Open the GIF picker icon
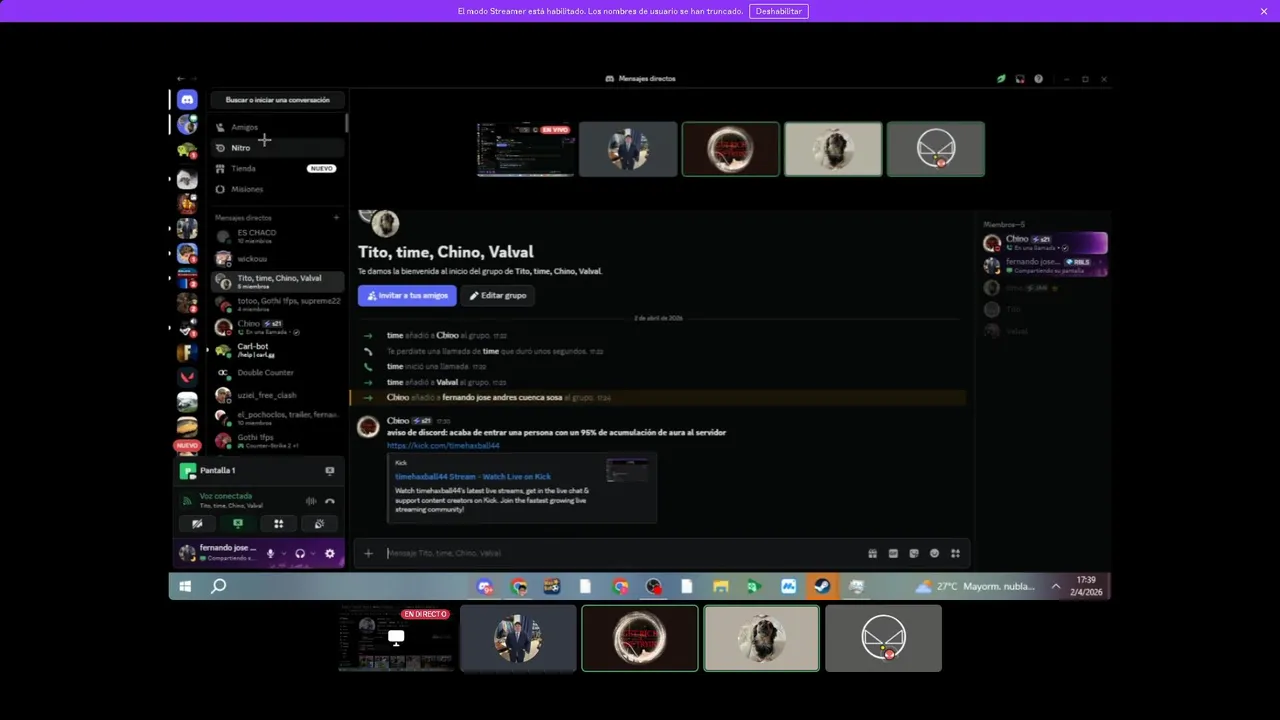This screenshot has height=720, width=1280. (893, 553)
